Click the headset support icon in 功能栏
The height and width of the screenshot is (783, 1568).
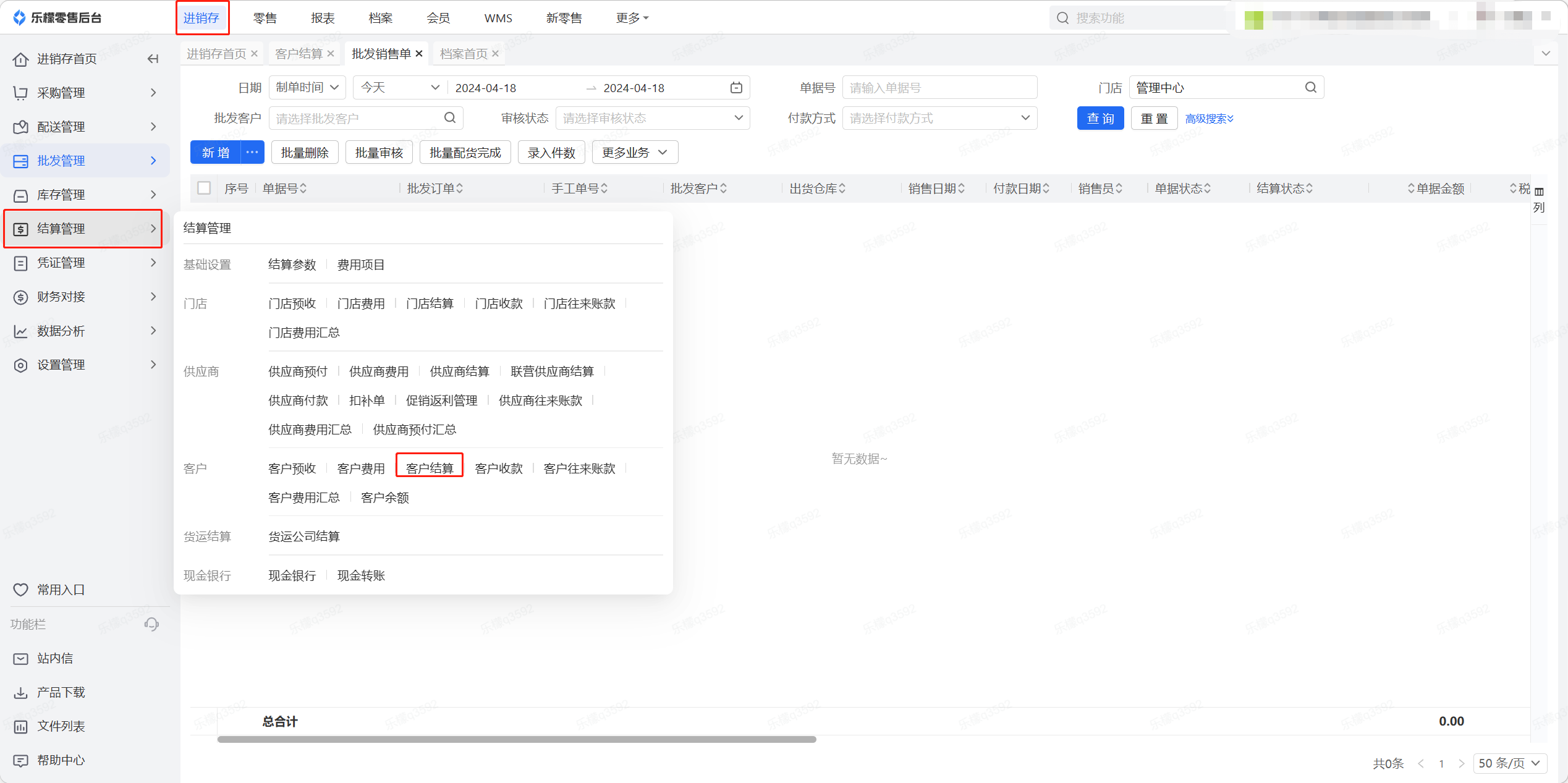[x=151, y=624]
